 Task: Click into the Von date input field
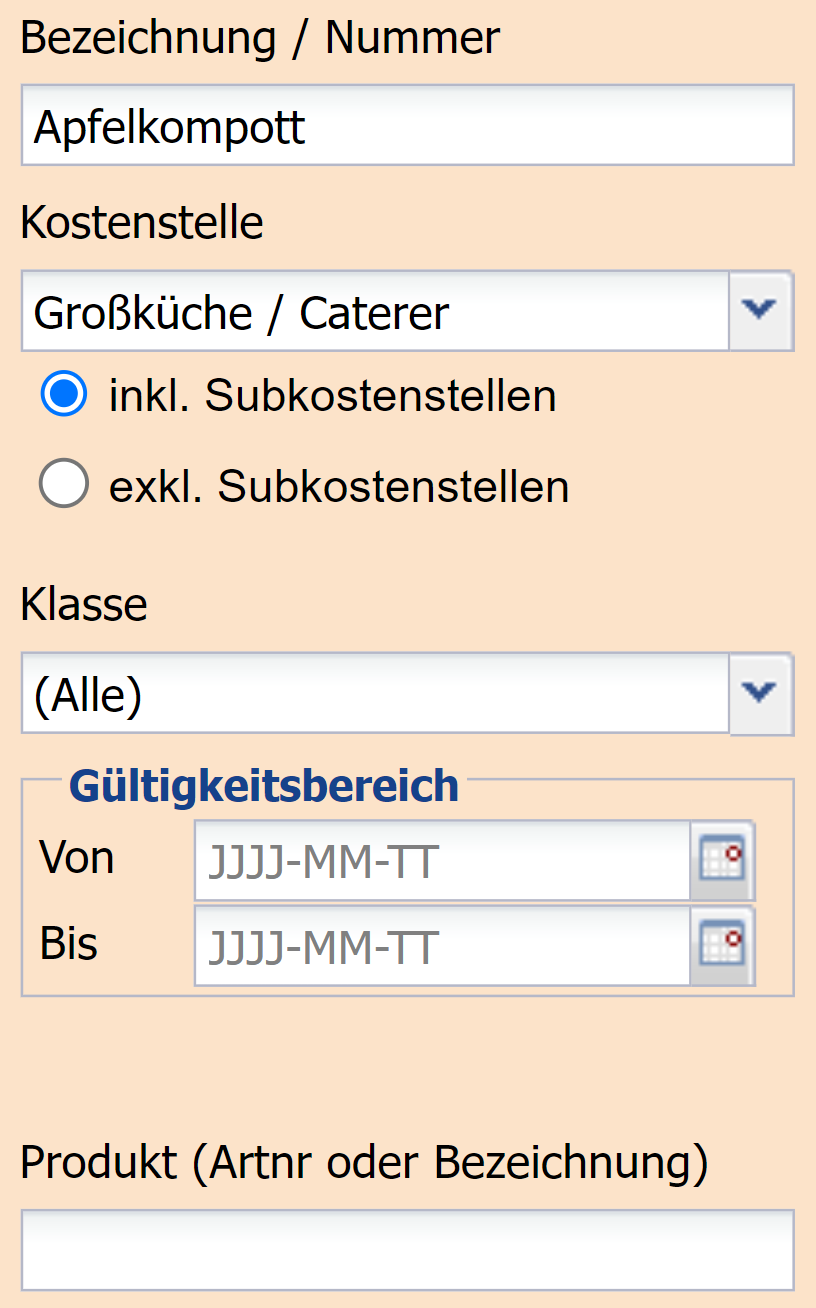click(442, 861)
